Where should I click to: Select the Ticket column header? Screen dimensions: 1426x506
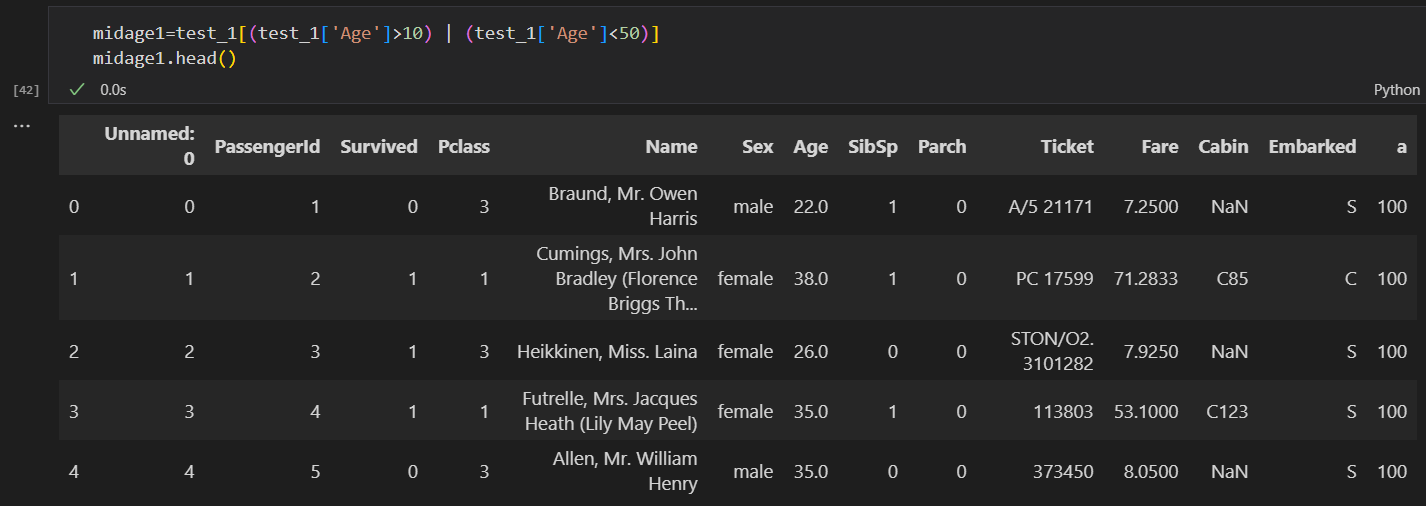(x=1066, y=147)
